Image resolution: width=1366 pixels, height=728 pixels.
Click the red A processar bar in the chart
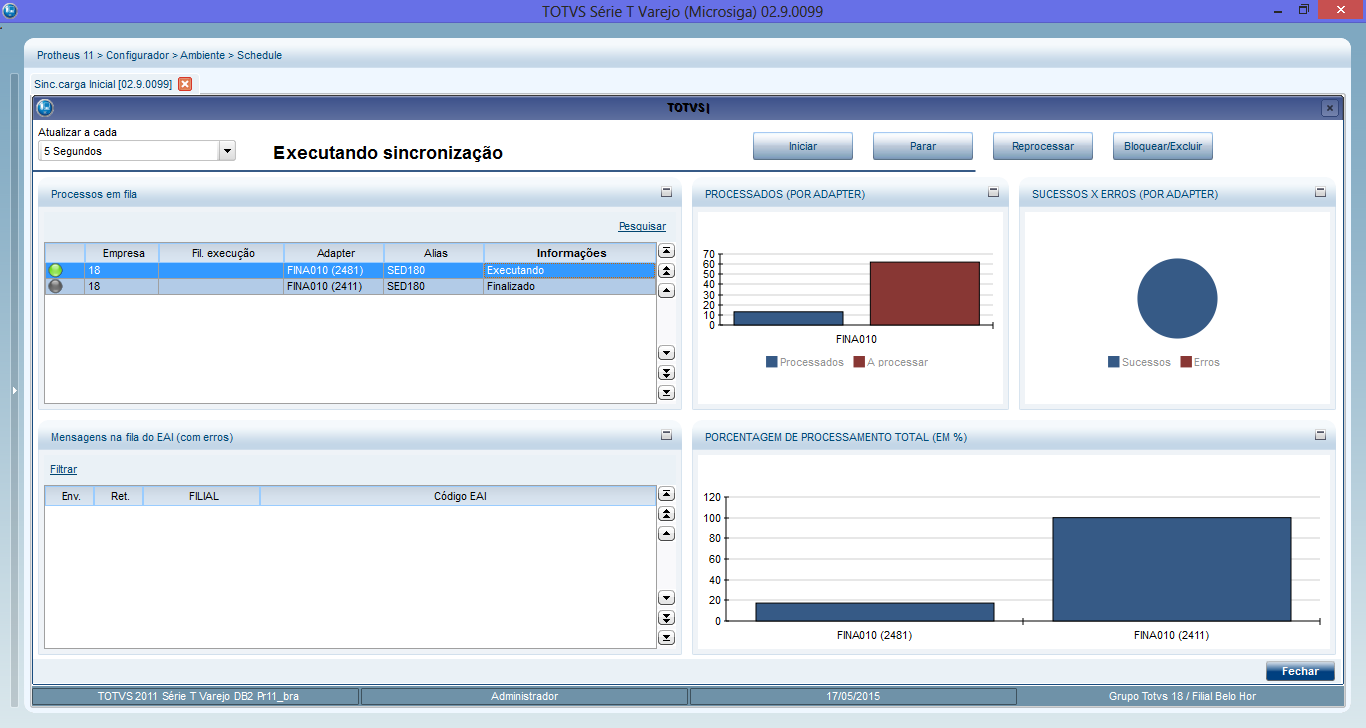tap(924, 293)
